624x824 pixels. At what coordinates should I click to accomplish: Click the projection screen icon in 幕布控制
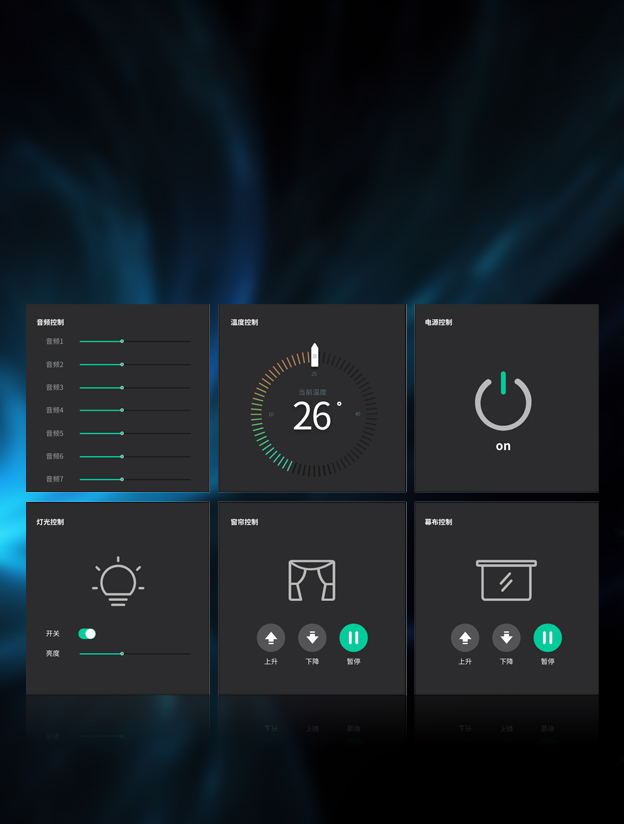coord(506,580)
